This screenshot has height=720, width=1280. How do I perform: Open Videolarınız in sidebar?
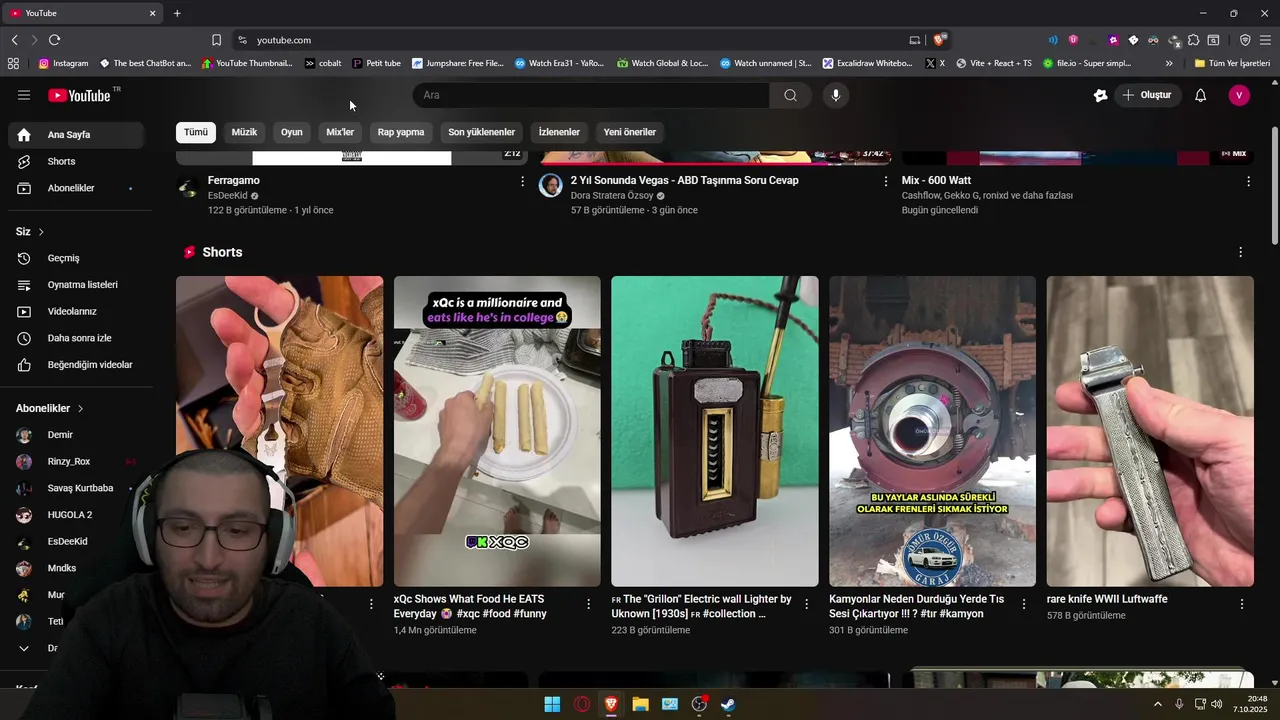(76, 311)
